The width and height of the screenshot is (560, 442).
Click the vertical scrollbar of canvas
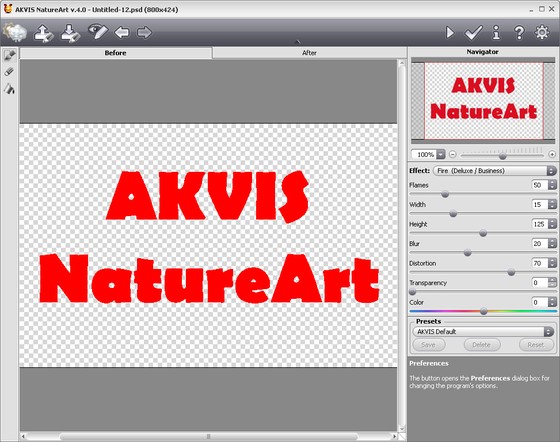402,246
